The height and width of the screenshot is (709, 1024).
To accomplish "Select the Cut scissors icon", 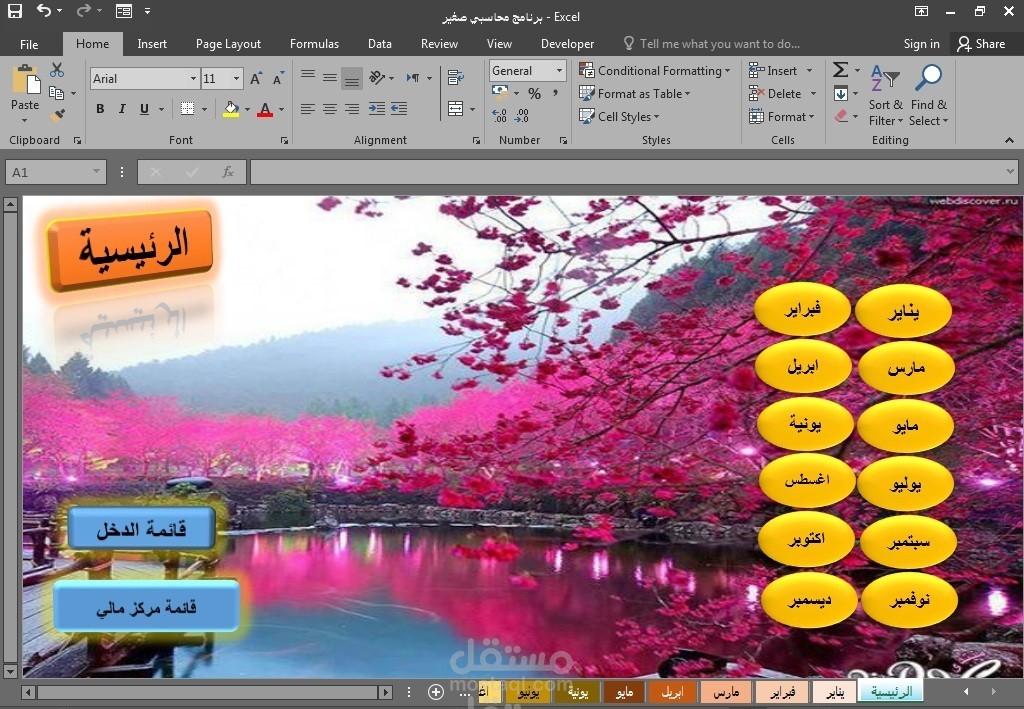I will [x=57, y=70].
